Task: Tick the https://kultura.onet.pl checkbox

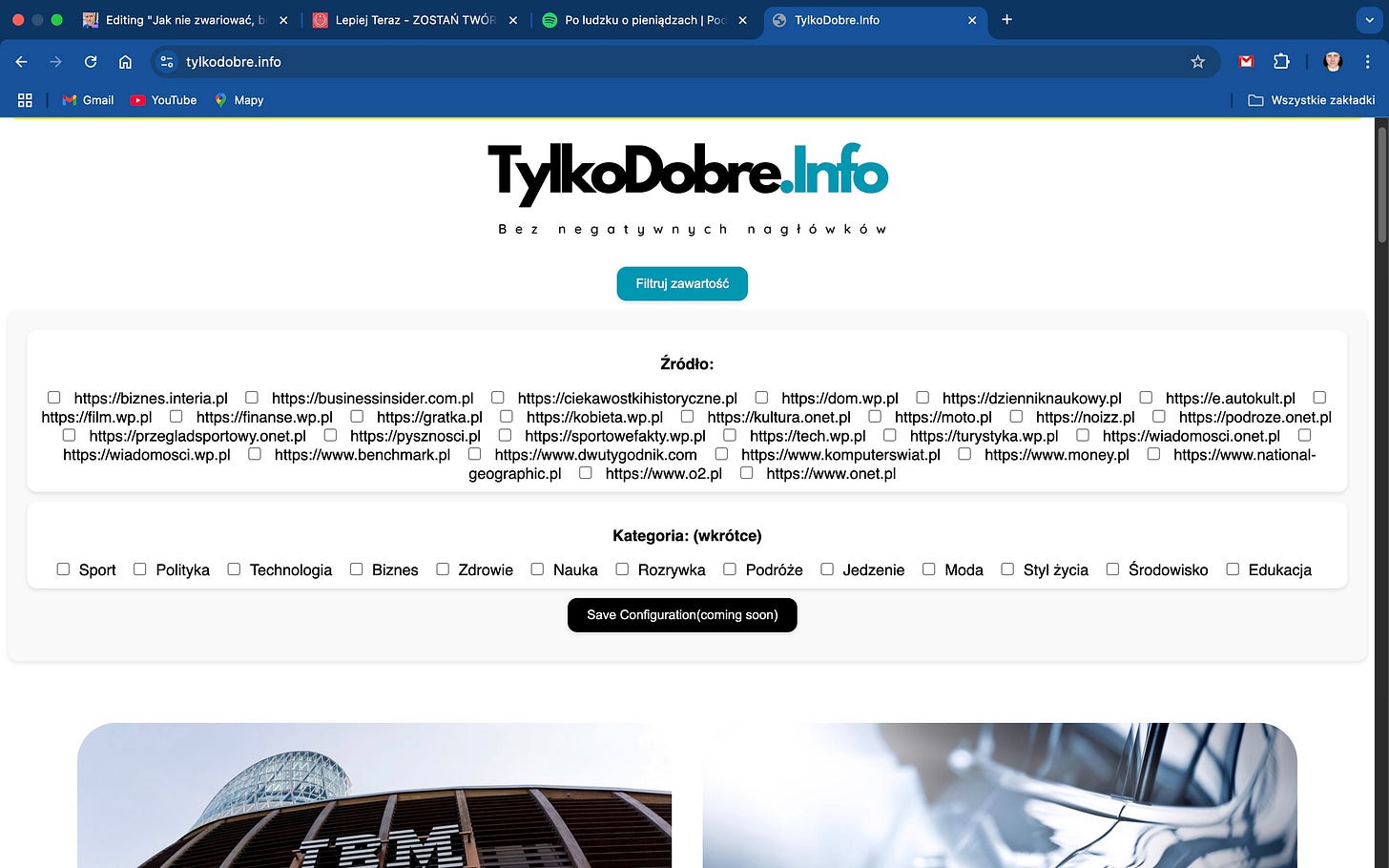Action: pos(687,416)
